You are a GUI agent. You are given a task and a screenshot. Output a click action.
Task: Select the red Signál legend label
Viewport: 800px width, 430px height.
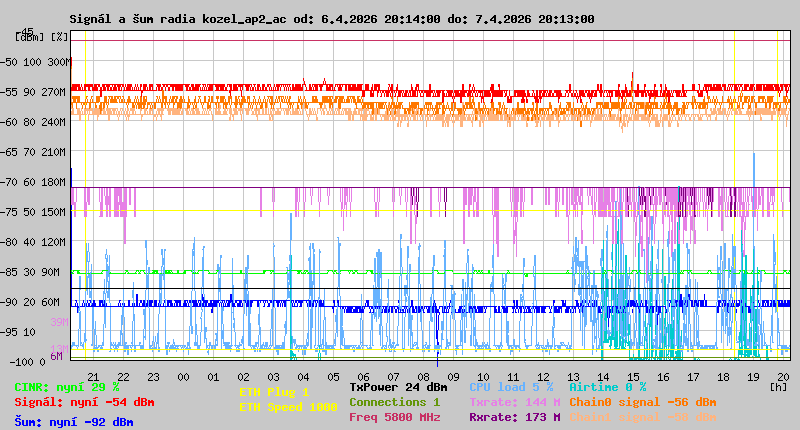(x=84, y=402)
